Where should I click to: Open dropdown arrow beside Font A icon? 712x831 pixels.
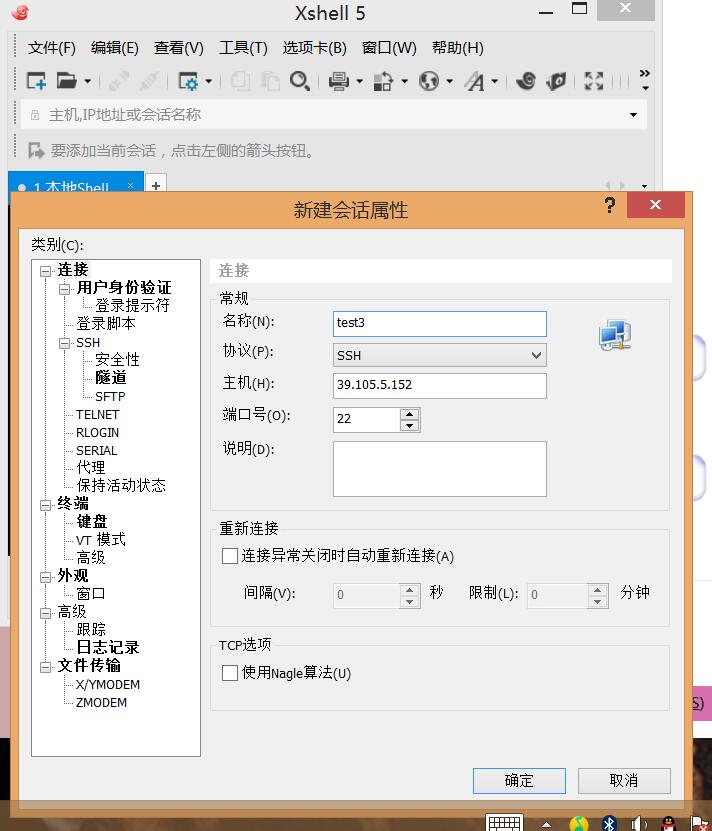pyautogui.click(x=494, y=82)
